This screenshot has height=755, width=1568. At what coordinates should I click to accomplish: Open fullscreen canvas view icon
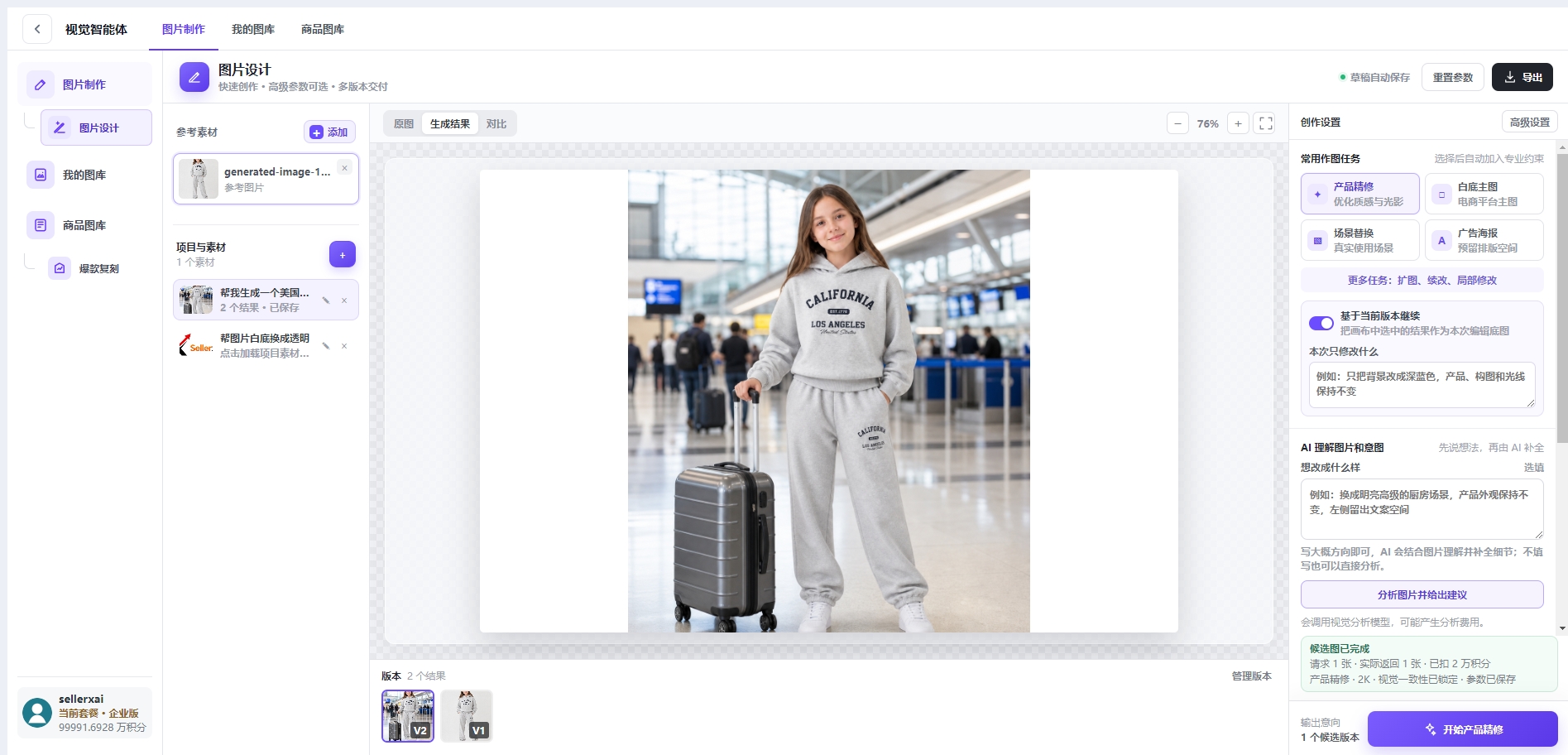1266,123
